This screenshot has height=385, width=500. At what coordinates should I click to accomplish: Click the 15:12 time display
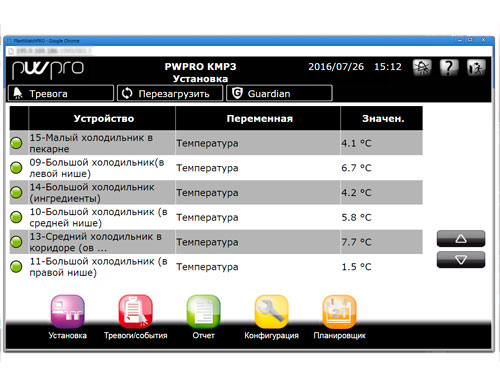coord(388,67)
